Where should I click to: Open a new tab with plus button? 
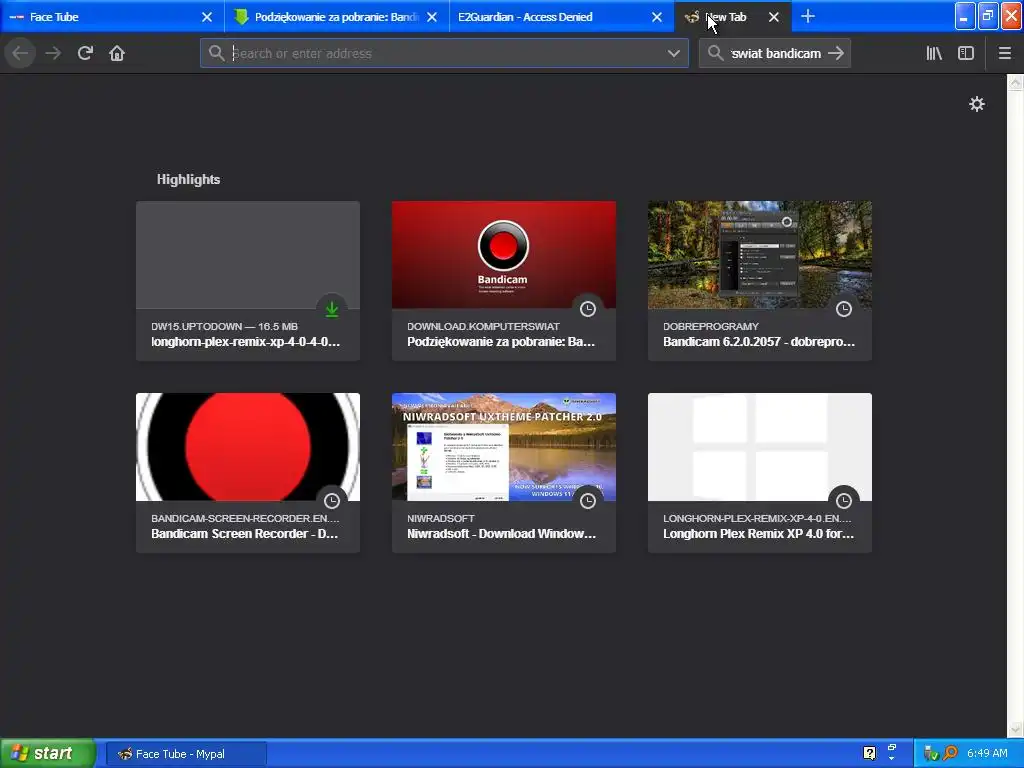(x=808, y=16)
